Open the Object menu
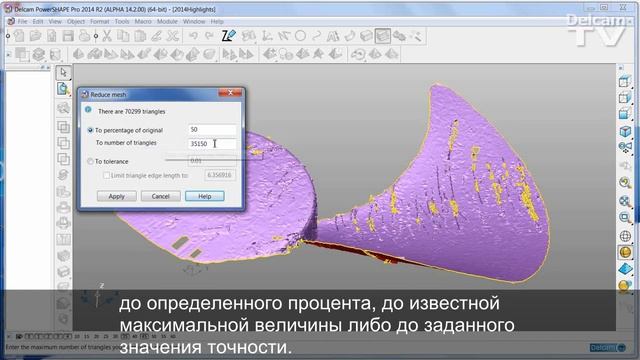The height and width of the screenshot is (360, 640). coord(76,22)
